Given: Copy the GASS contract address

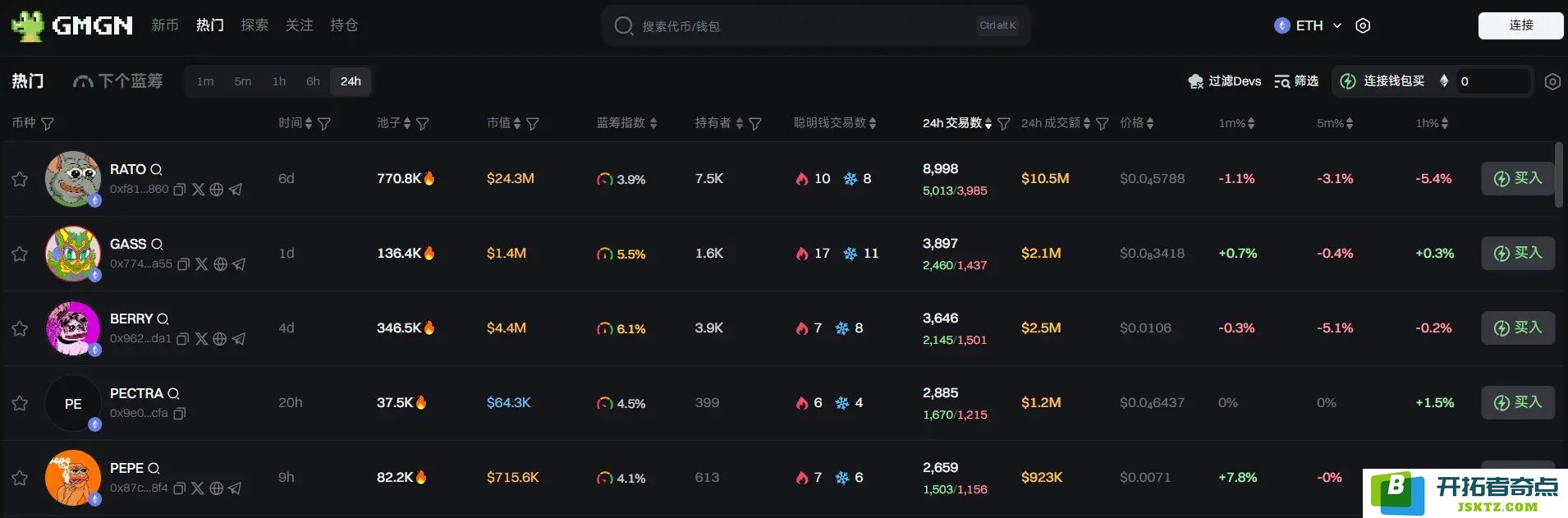Looking at the screenshot, I should click(184, 264).
